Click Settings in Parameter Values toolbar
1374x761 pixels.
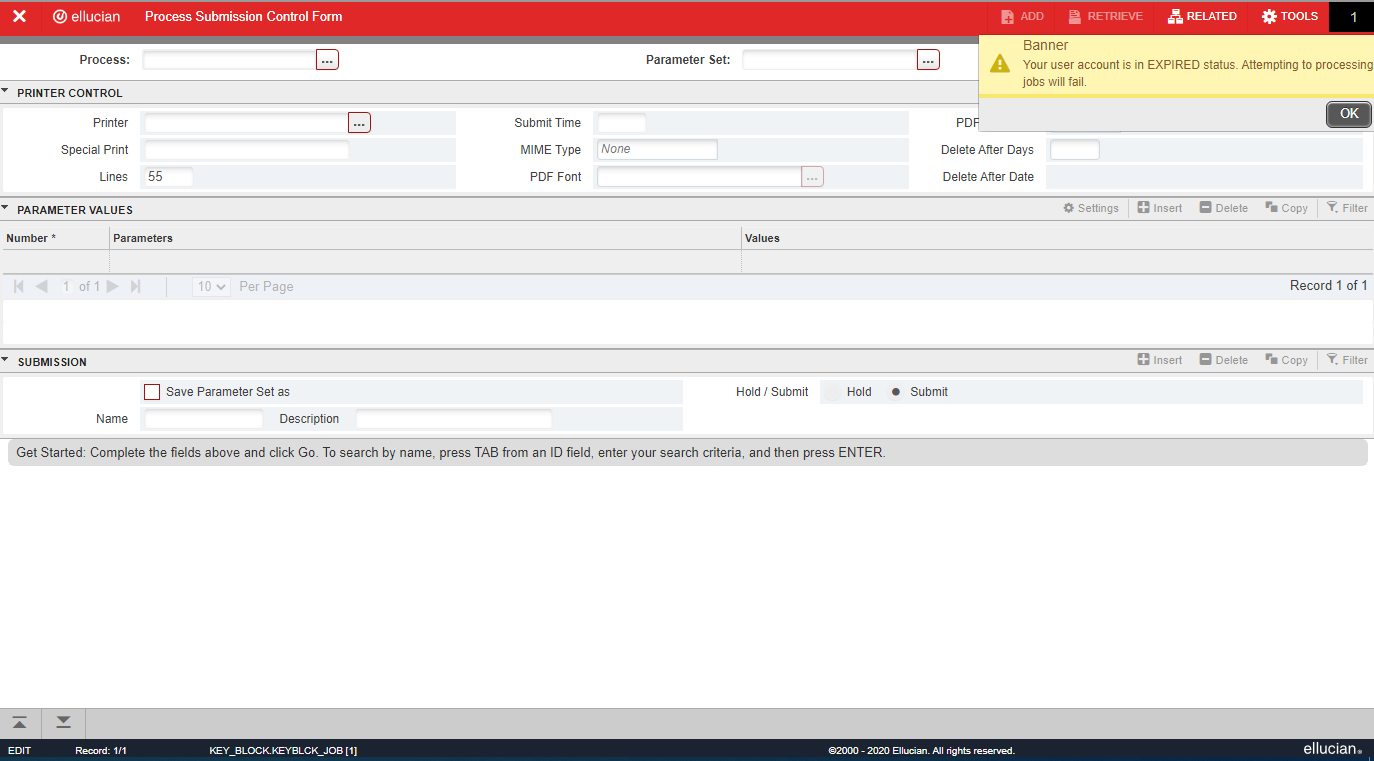point(1090,208)
